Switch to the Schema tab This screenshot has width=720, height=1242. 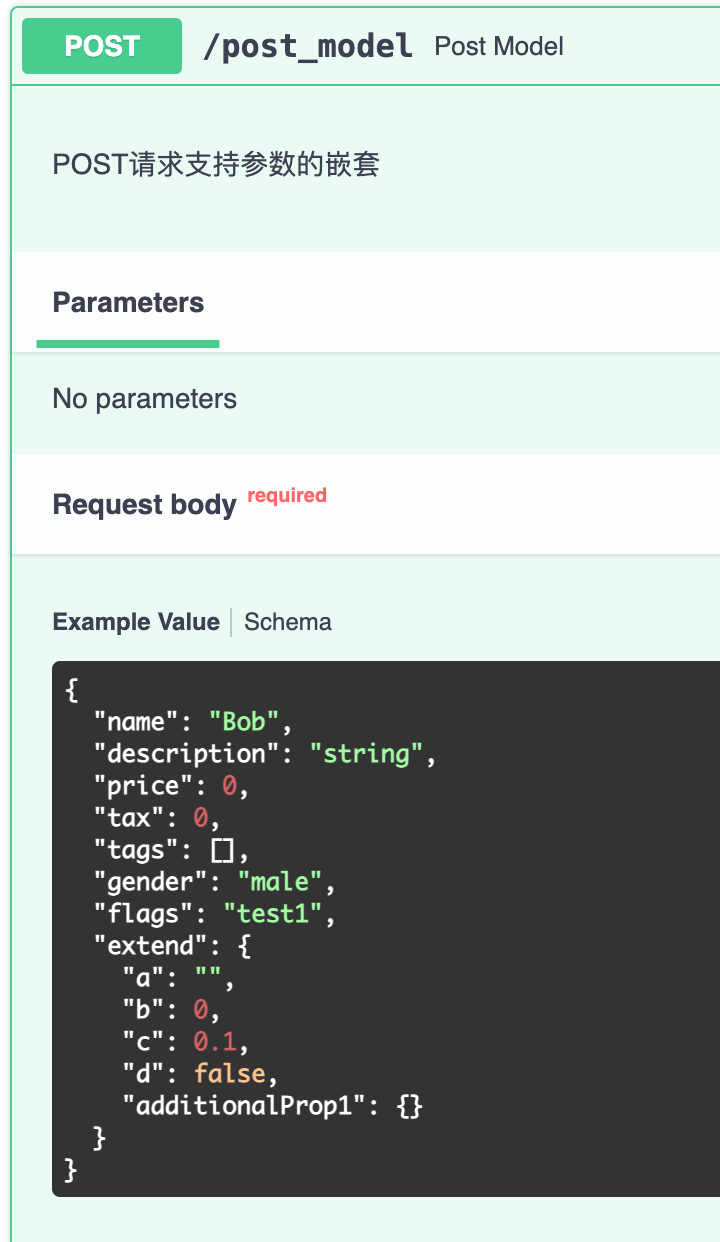288,622
